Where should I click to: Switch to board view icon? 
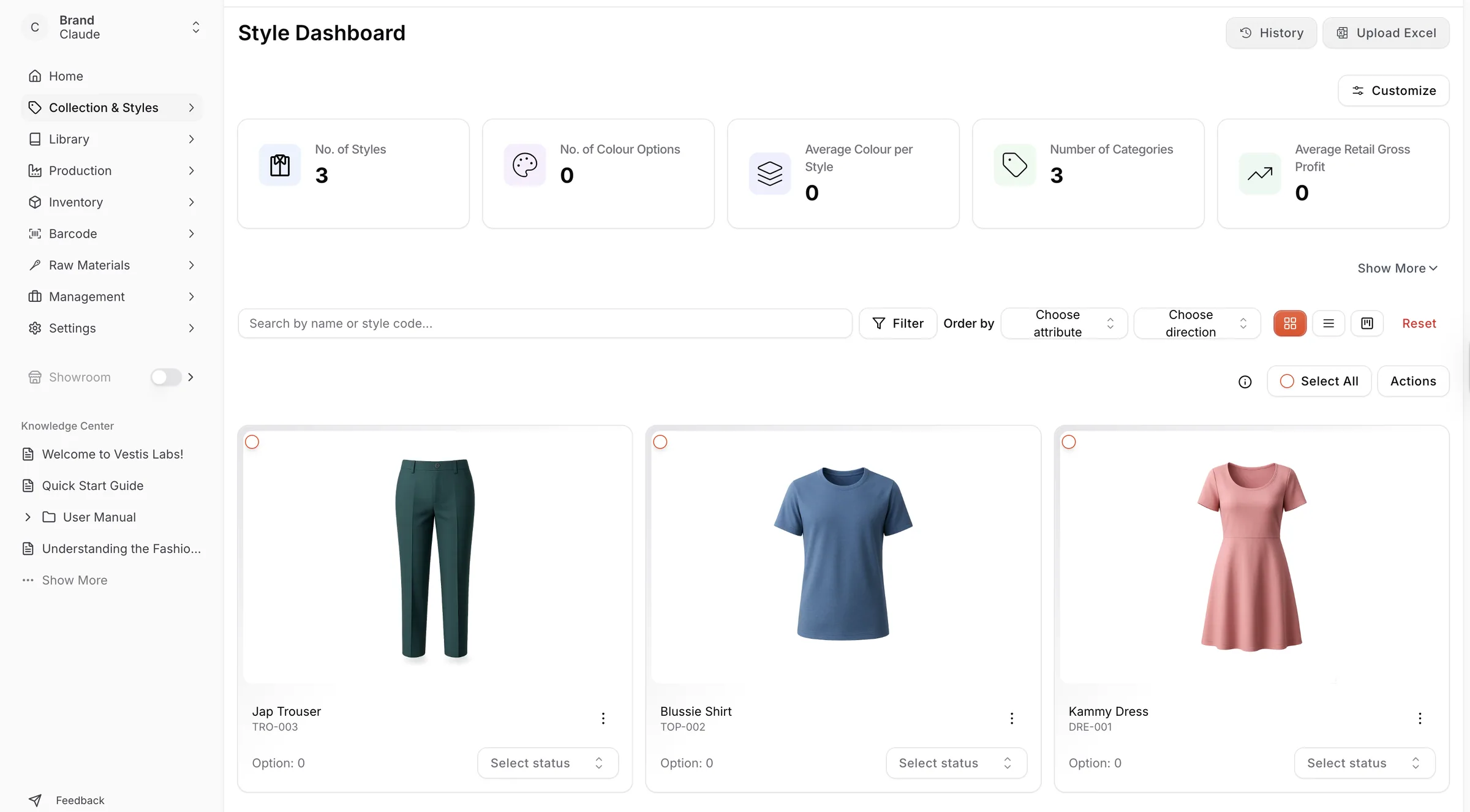[x=1367, y=323]
